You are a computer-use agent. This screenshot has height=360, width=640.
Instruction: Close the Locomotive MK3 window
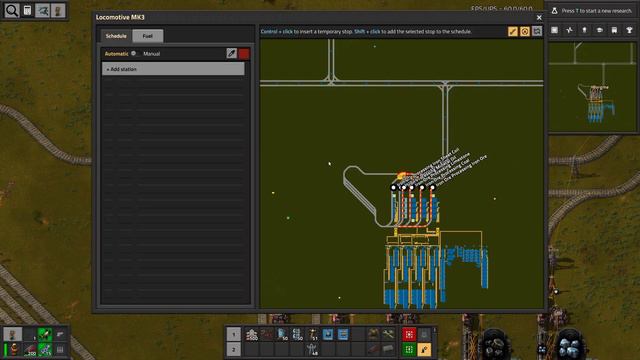539,18
